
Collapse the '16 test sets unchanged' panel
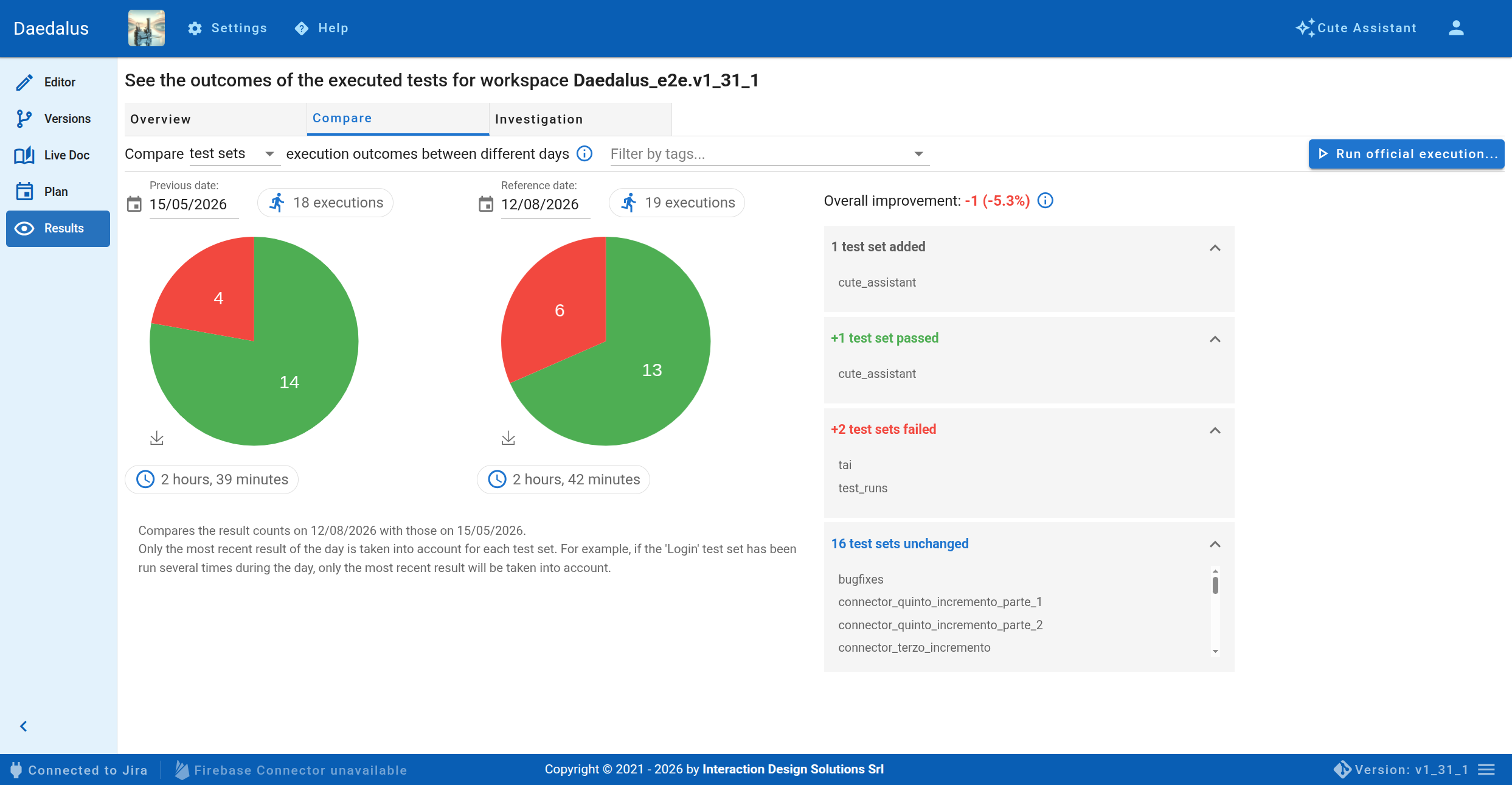point(1215,544)
